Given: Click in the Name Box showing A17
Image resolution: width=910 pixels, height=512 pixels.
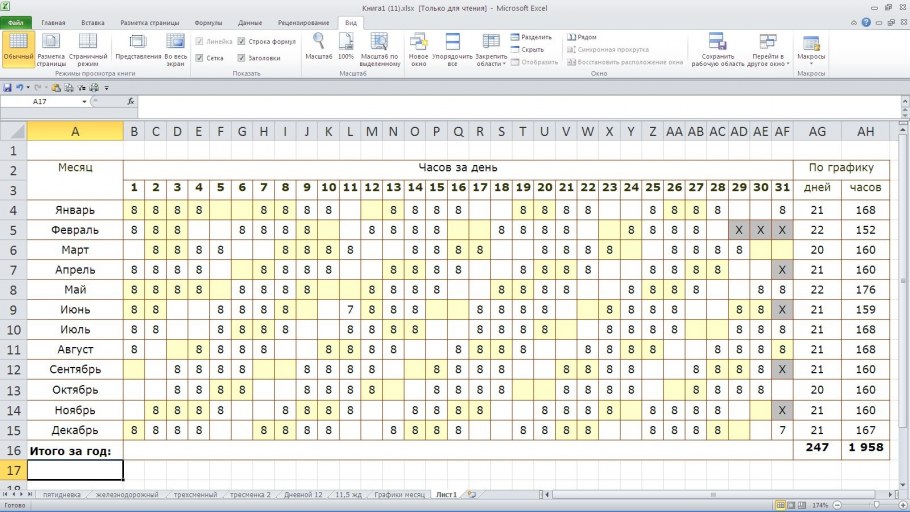Looking at the screenshot, I should pos(41,102).
